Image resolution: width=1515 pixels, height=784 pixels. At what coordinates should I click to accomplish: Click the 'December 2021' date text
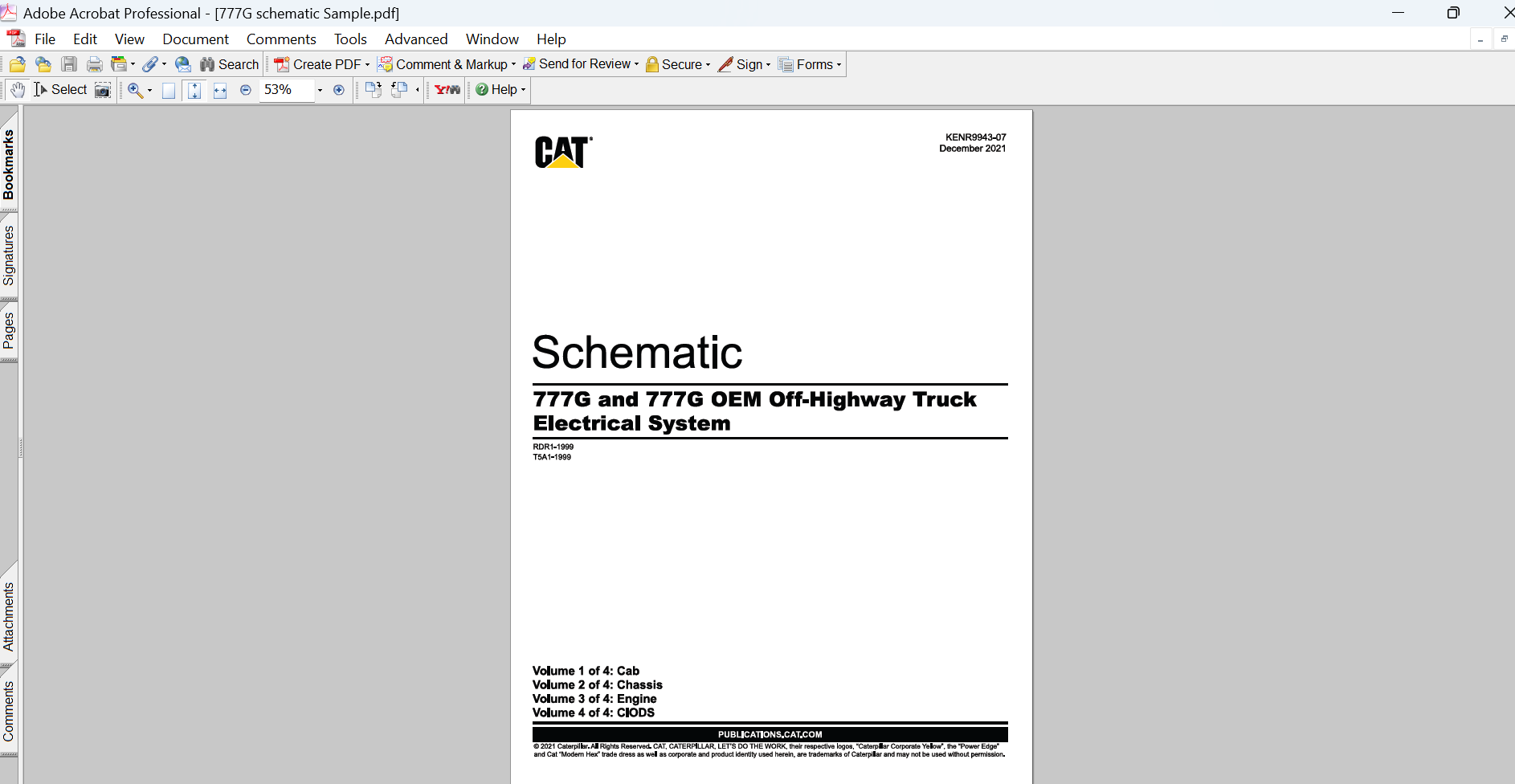(972, 149)
